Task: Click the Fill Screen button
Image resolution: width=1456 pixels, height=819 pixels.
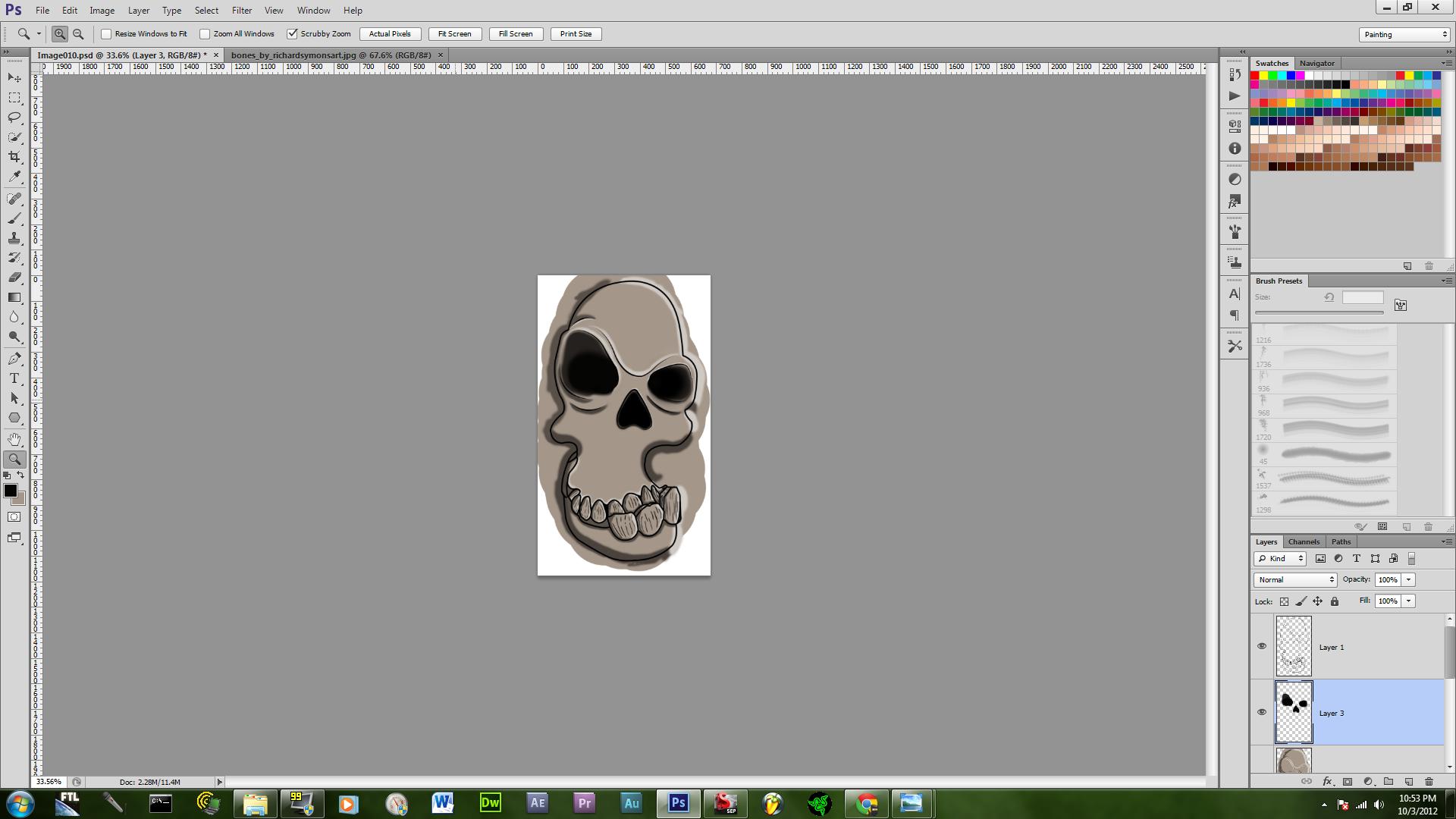Action: tap(516, 34)
